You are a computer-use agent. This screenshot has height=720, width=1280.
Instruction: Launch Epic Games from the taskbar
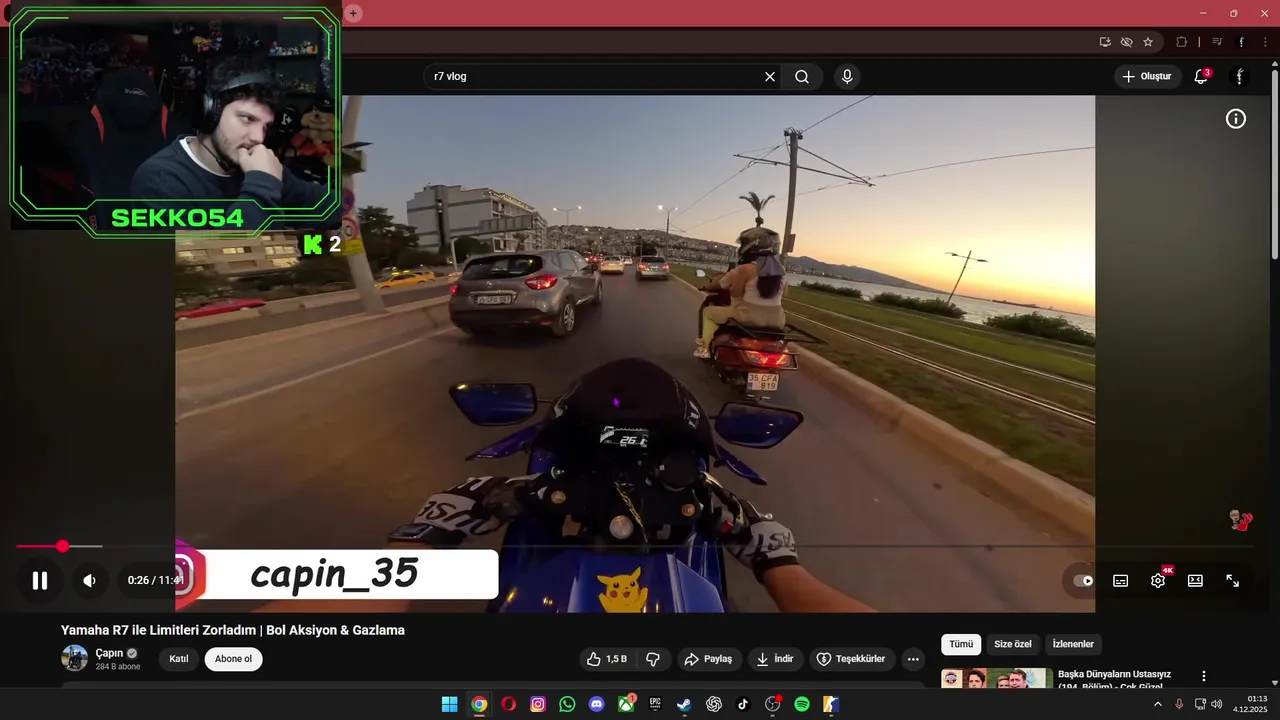[655, 704]
